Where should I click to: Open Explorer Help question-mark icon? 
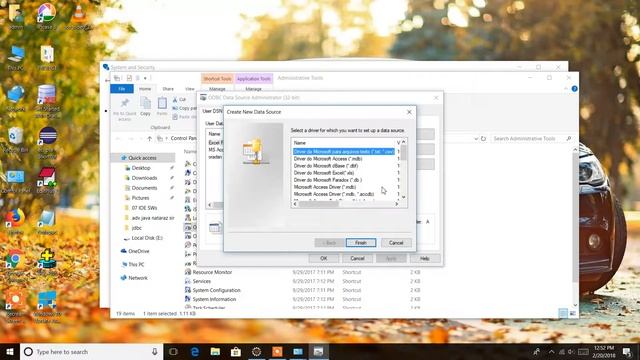(x=574, y=89)
